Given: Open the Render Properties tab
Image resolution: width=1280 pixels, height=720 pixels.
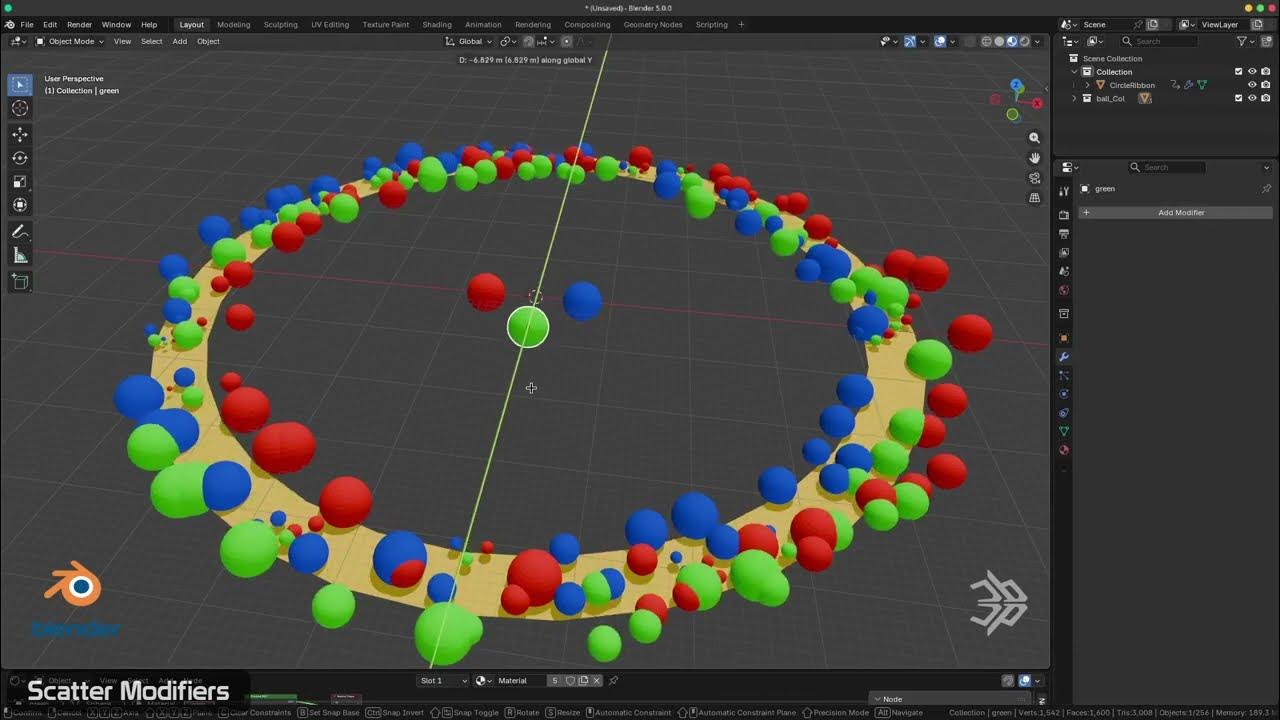Looking at the screenshot, I should pyautogui.click(x=1063, y=214).
